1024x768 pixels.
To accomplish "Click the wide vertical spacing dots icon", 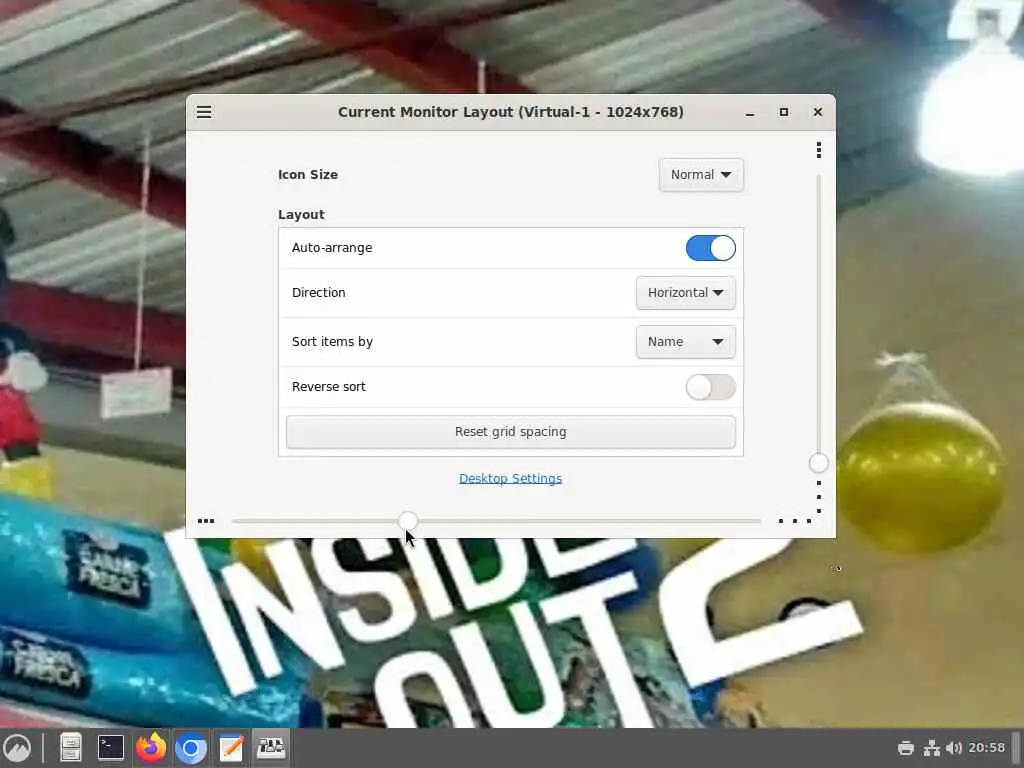I will pyautogui.click(x=818, y=498).
